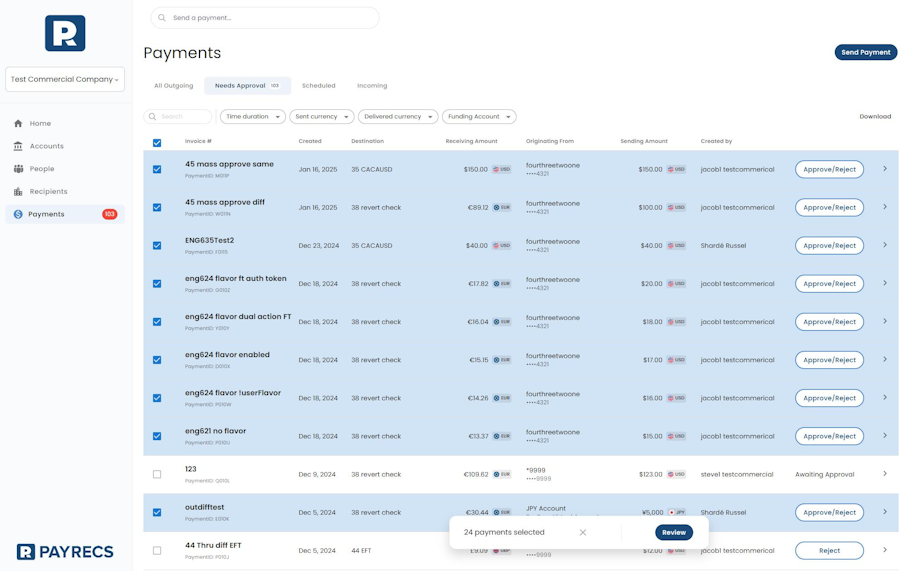Viewport: 900px width, 571px height.
Task: Open the Time duration filter dropdown
Action: 252,117
